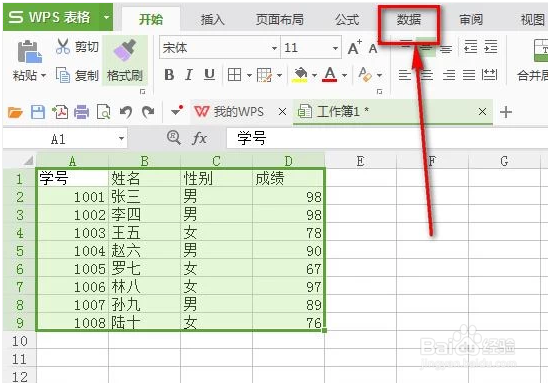This screenshot has width=548, height=383.
Task: Open the 插入 ribbon tab
Action: [212, 19]
